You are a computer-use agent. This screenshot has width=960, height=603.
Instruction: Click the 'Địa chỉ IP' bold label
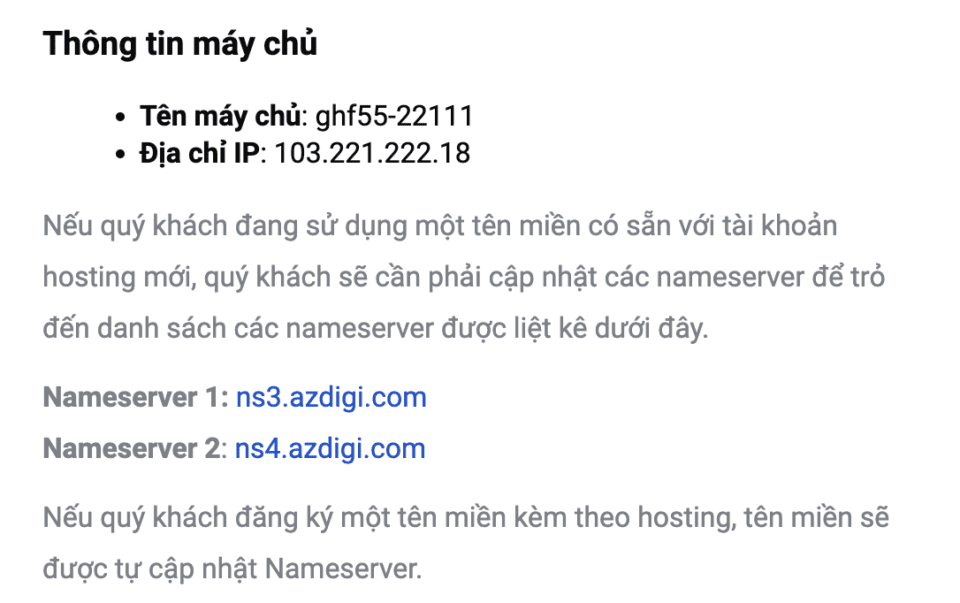200,153
